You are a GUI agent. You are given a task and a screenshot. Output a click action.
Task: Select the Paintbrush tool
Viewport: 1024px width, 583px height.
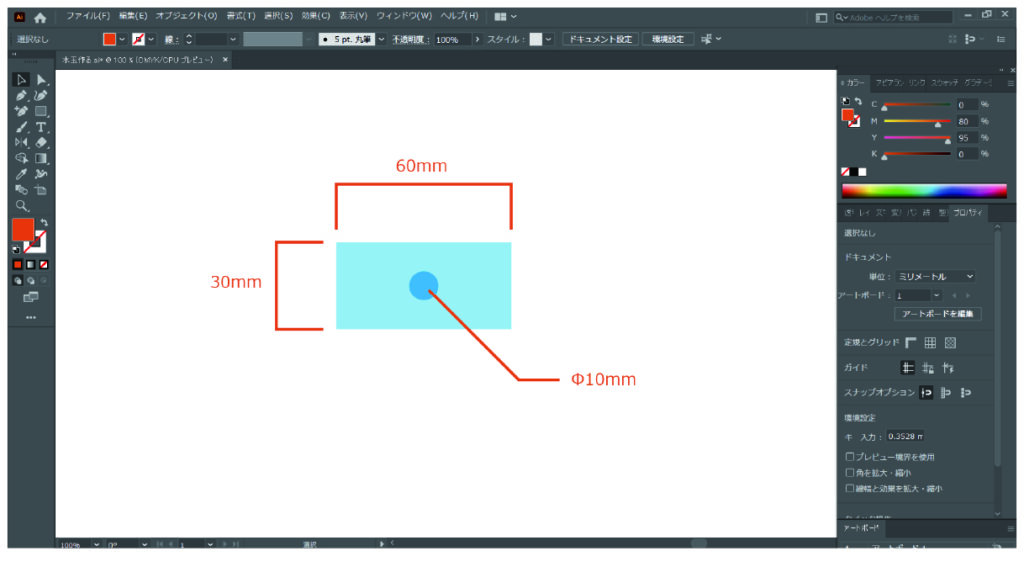21,127
